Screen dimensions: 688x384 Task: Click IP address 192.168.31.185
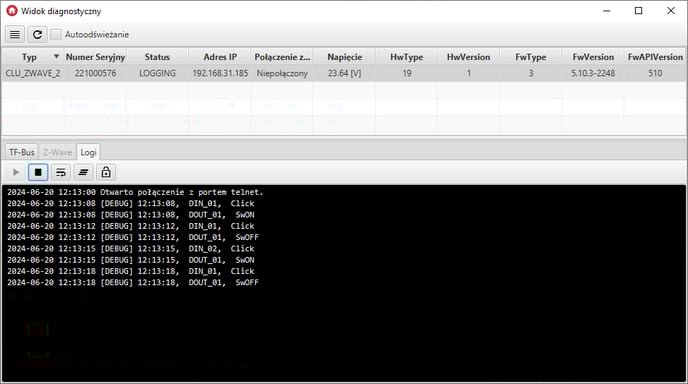click(220, 73)
